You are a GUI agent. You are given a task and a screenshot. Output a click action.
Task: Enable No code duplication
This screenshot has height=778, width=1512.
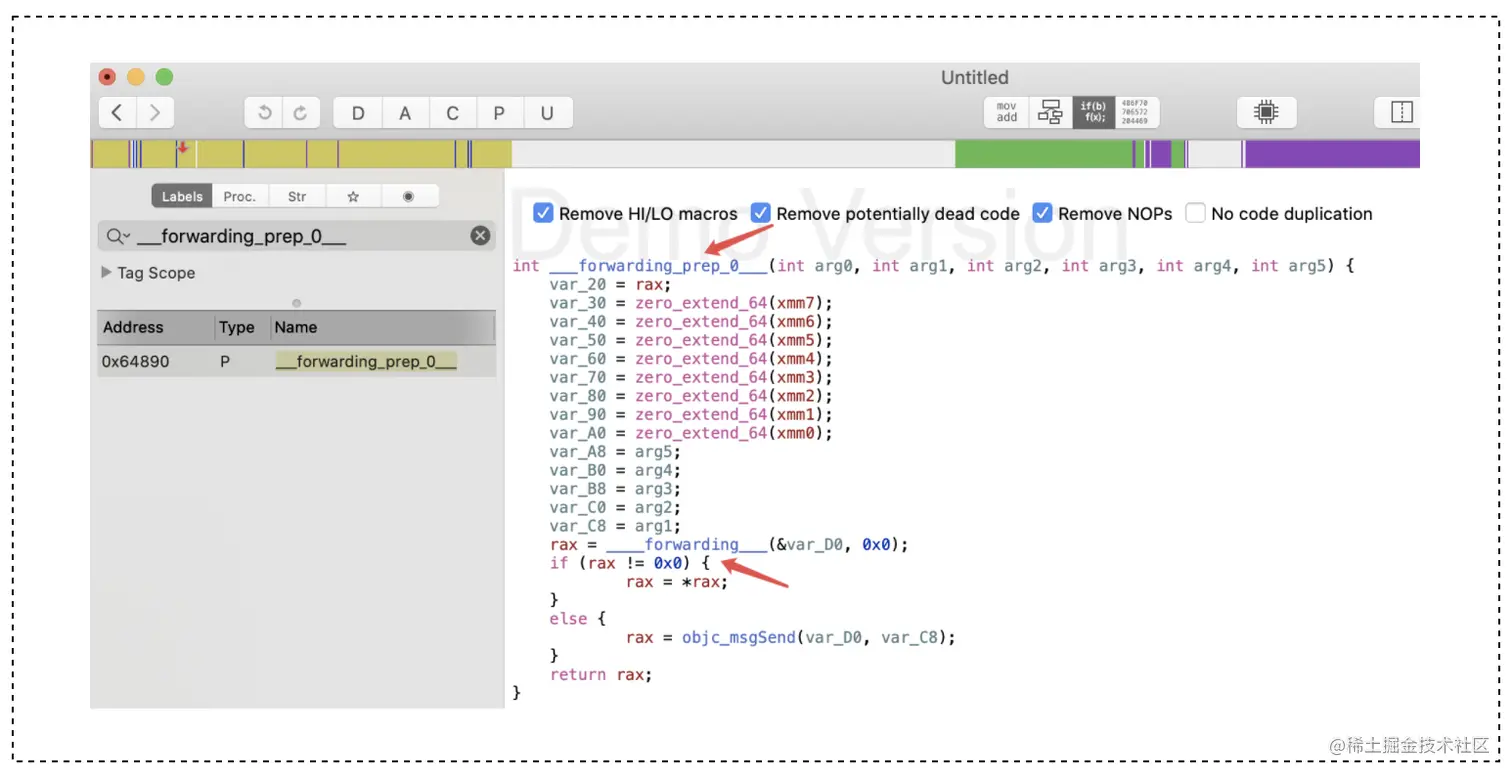1195,213
